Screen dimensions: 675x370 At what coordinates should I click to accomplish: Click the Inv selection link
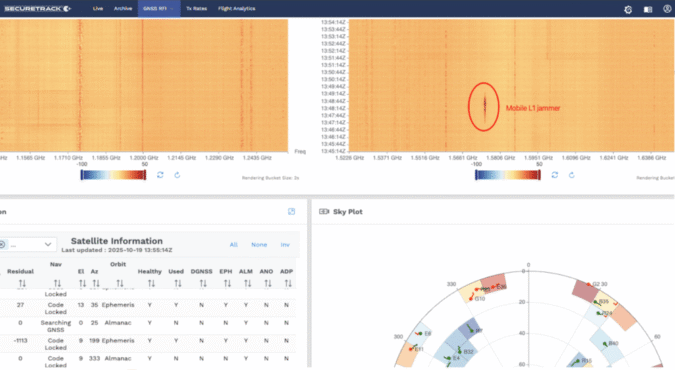click(285, 245)
